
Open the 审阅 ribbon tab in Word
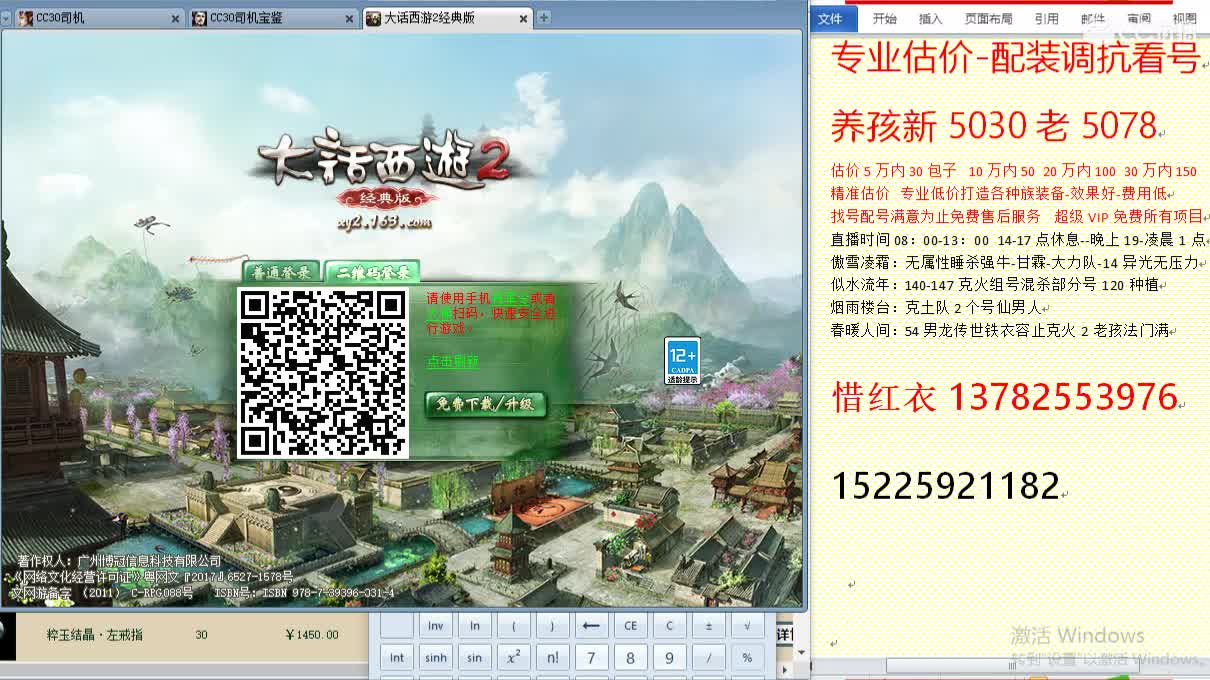pyautogui.click(x=1139, y=18)
